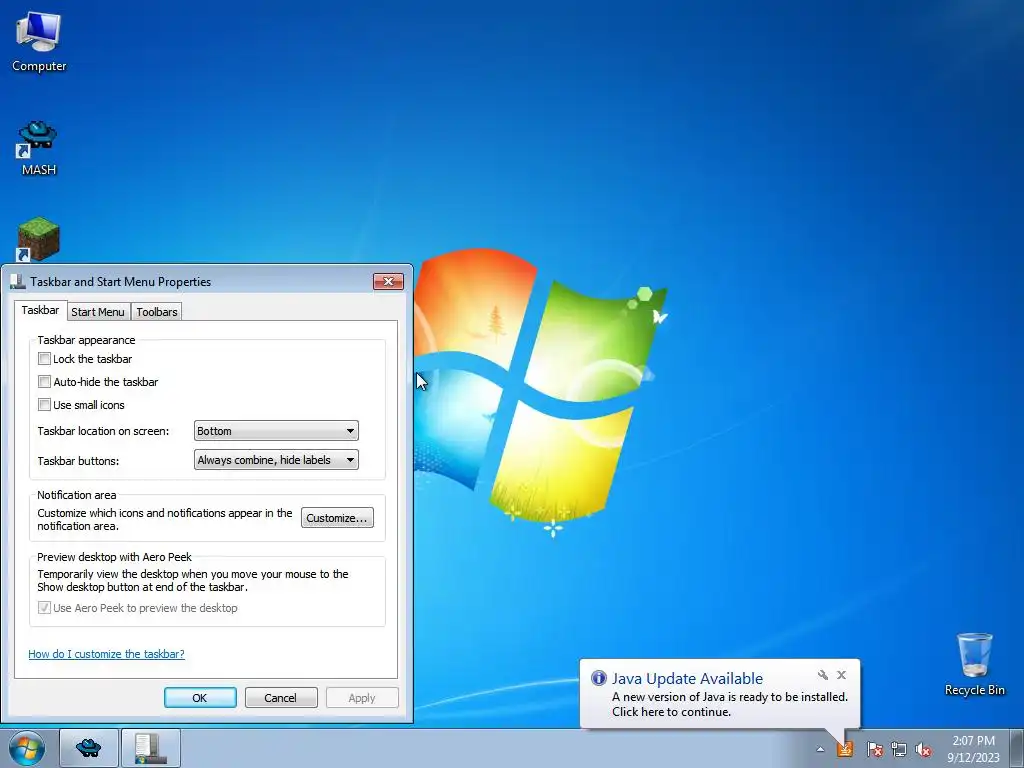Select the Recycle Bin icon
This screenshot has width=1024, height=768.
coord(974,664)
